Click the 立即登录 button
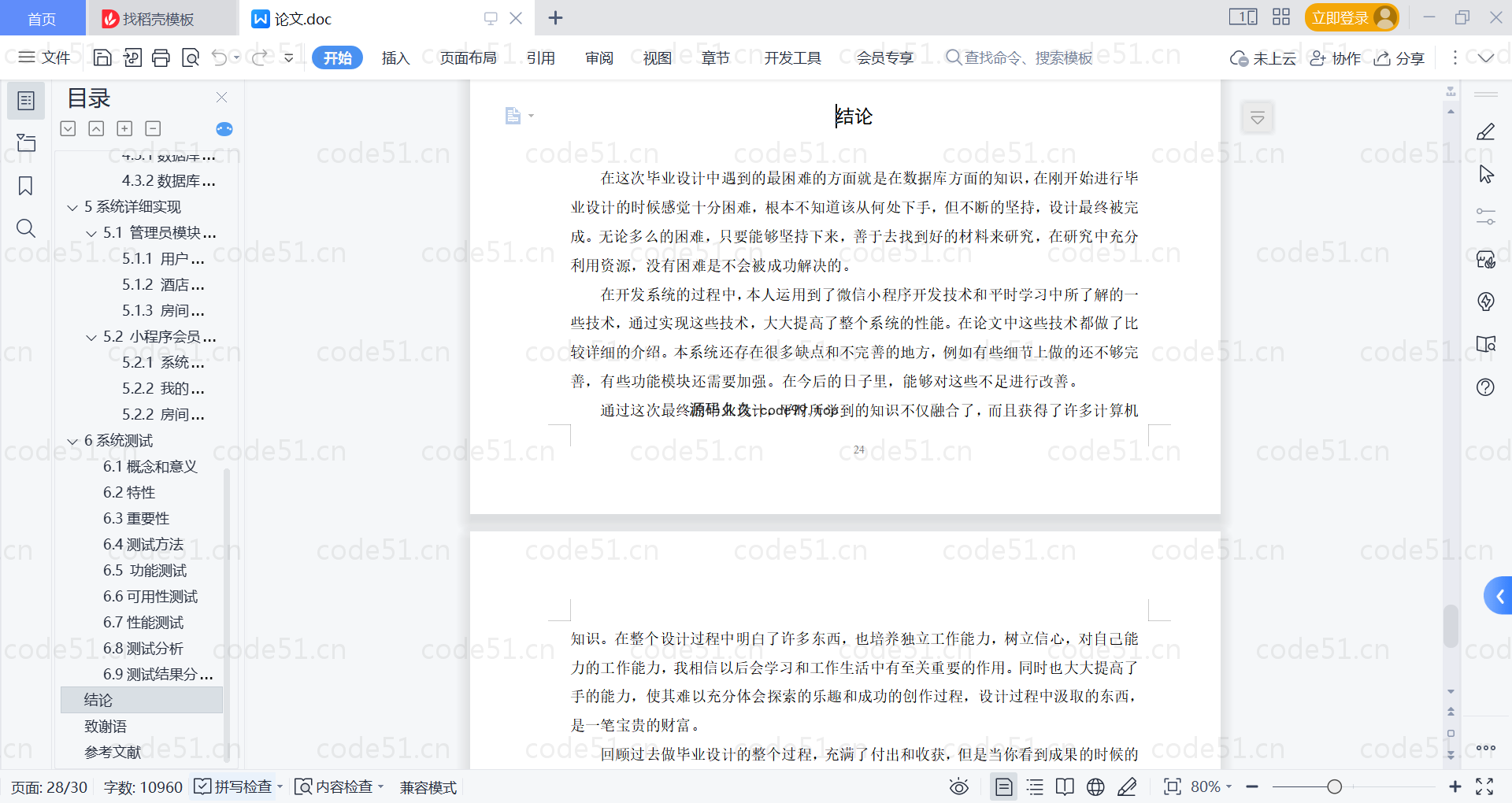 pos(1351,17)
